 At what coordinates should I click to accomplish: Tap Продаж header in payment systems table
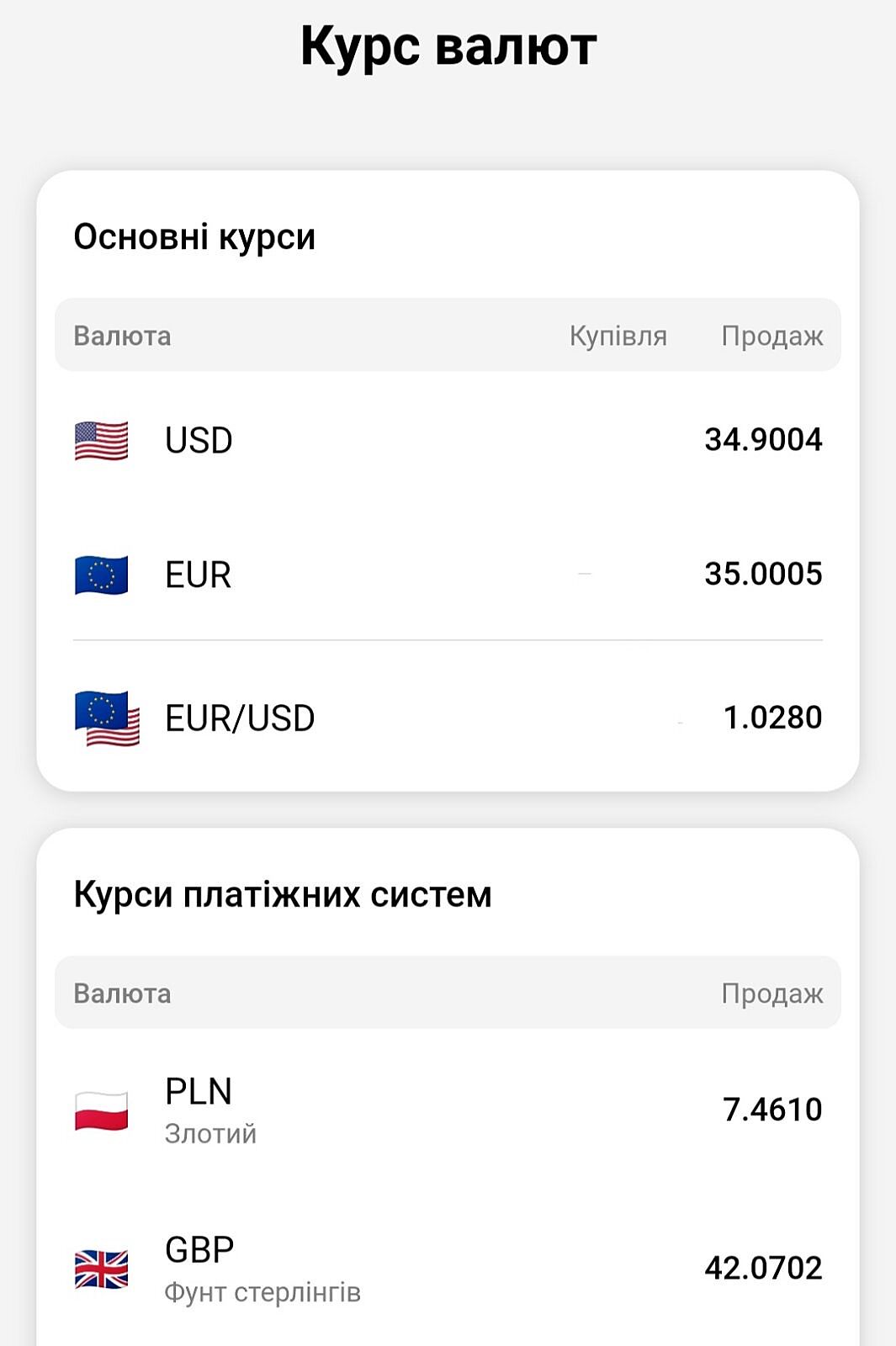771,994
